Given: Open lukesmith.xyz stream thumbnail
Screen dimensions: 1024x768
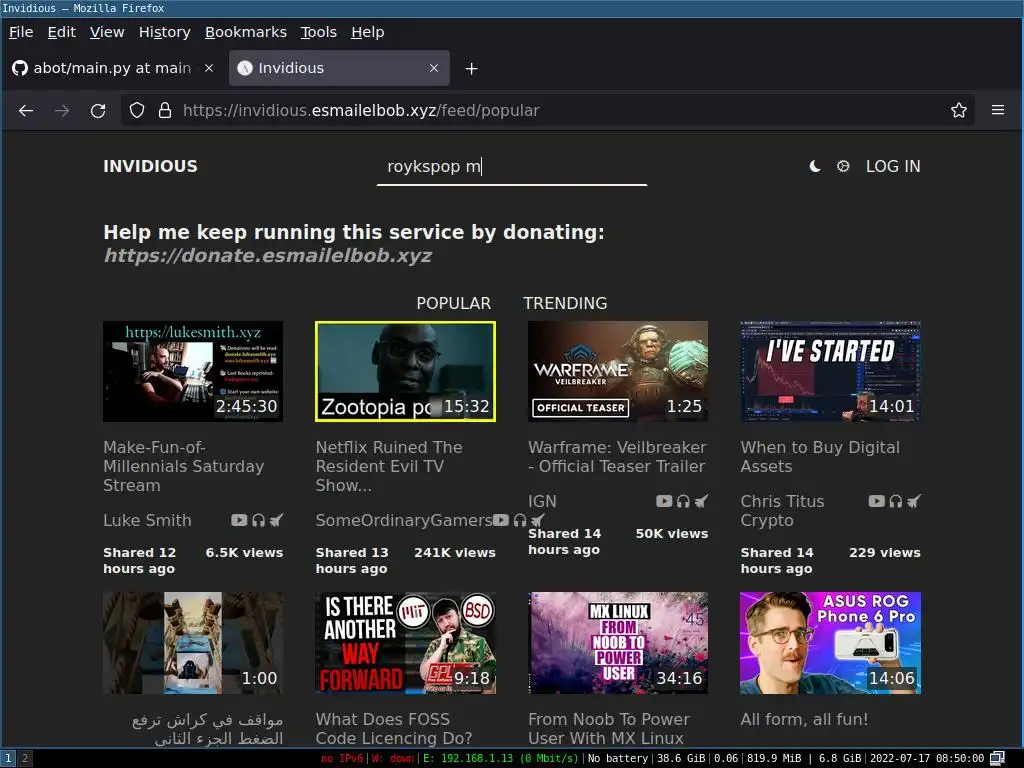Looking at the screenshot, I should 193,372.
